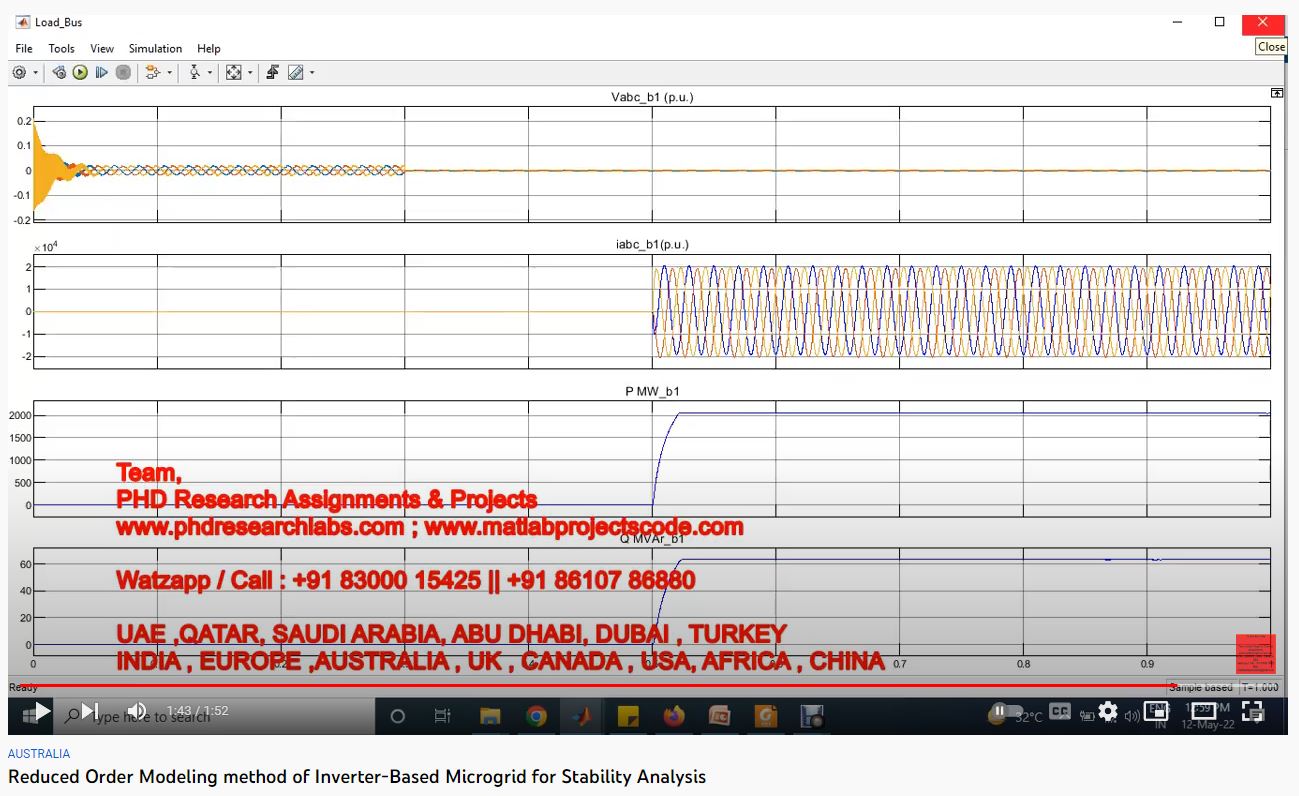Open the Cursor Measurements ruler icon
The image size is (1299, 796).
click(295, 73)
